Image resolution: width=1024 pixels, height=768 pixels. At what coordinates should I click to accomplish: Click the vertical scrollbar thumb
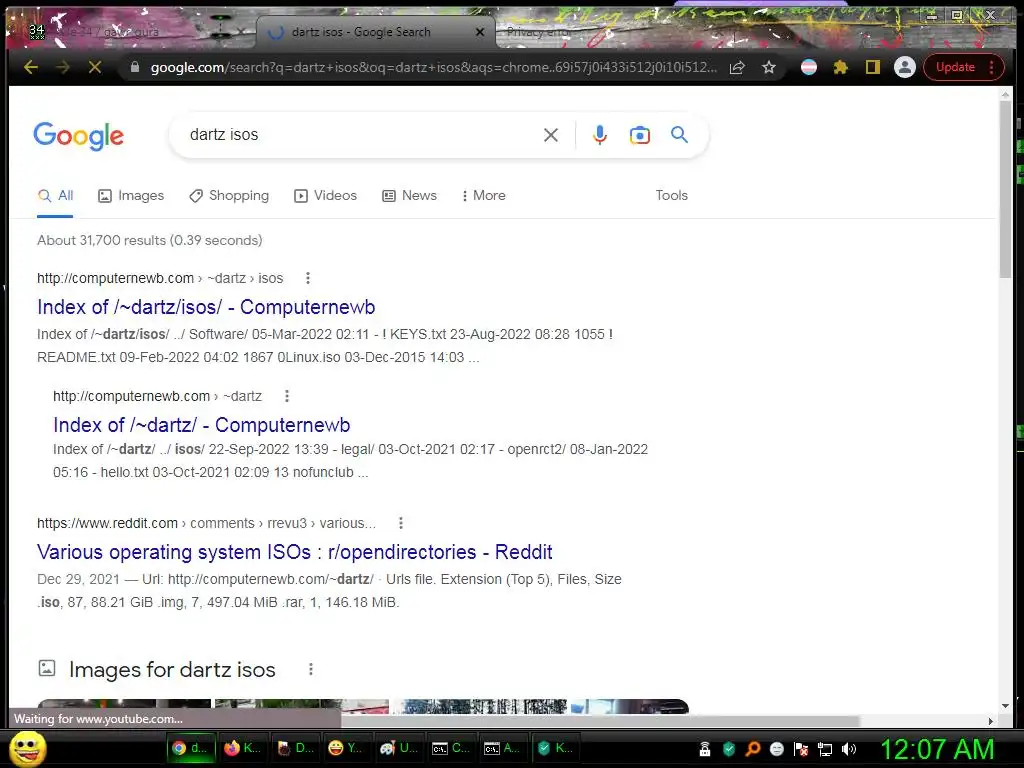click(1005, 189)
